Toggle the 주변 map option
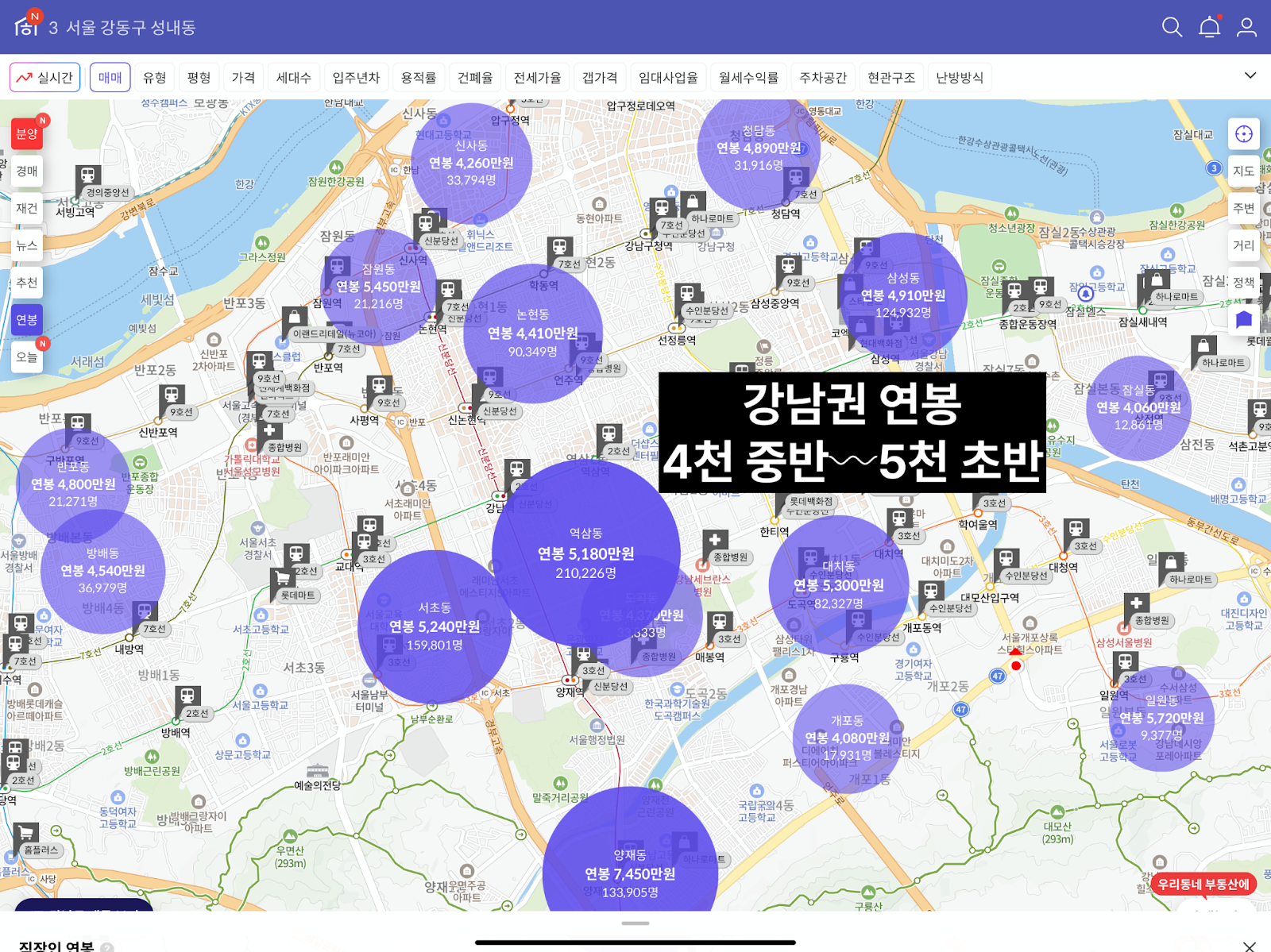Screen dimensions: 1271x952 1244,208
